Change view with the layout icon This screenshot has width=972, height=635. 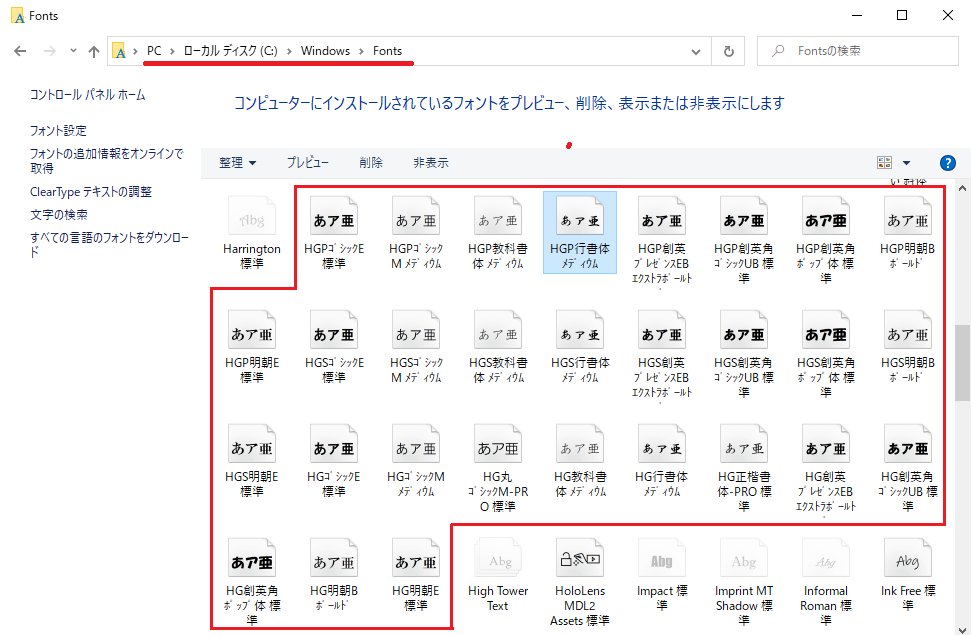tap(885, 162)
